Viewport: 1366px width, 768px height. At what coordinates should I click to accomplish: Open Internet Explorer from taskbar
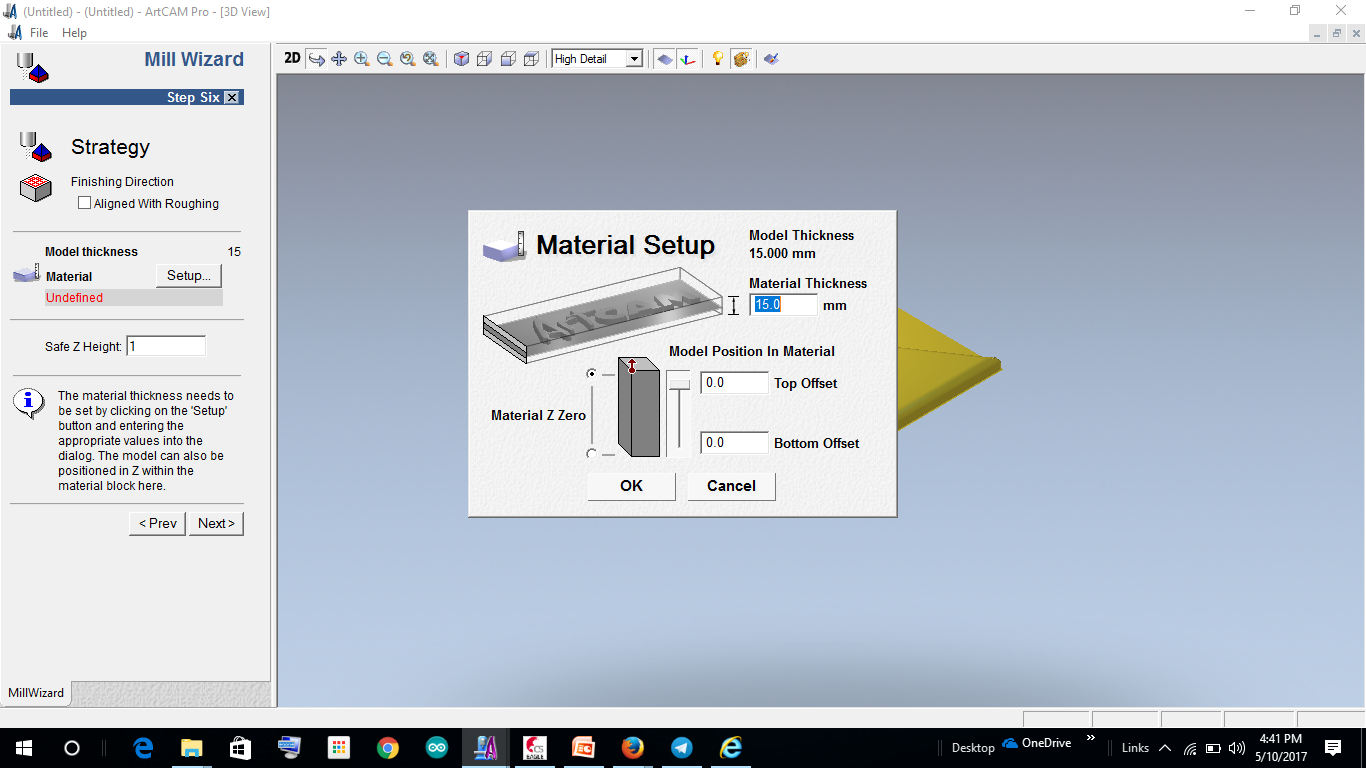coord(731,748)
